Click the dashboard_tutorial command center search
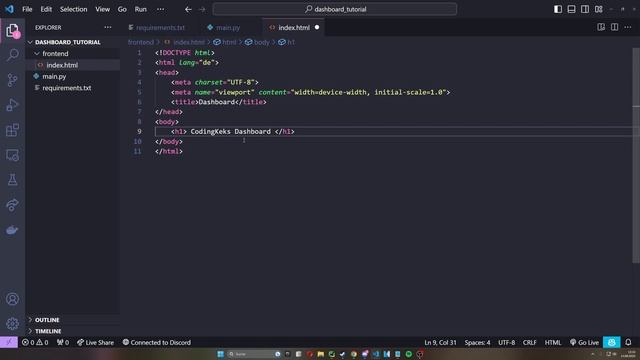 coord(335,9)
